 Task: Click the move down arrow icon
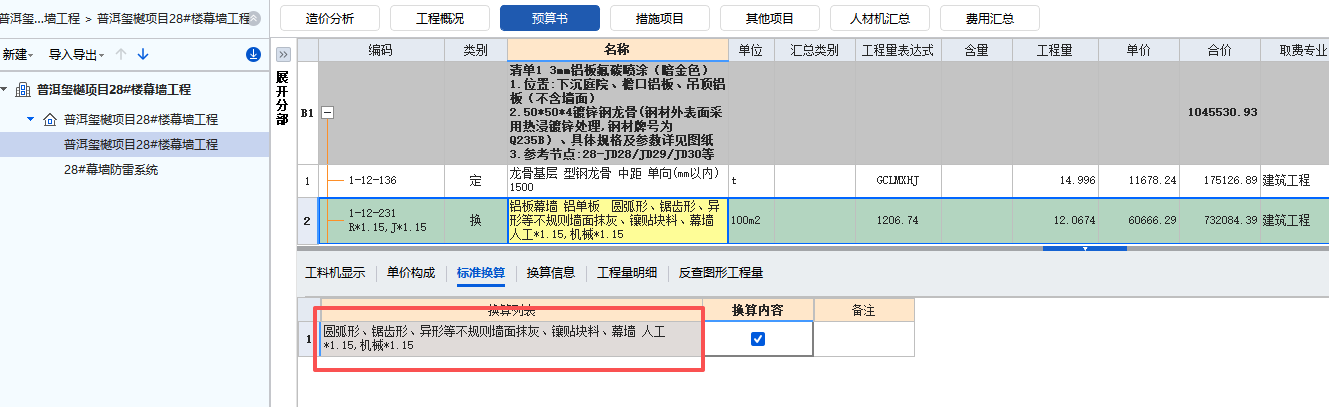(143, 54)
